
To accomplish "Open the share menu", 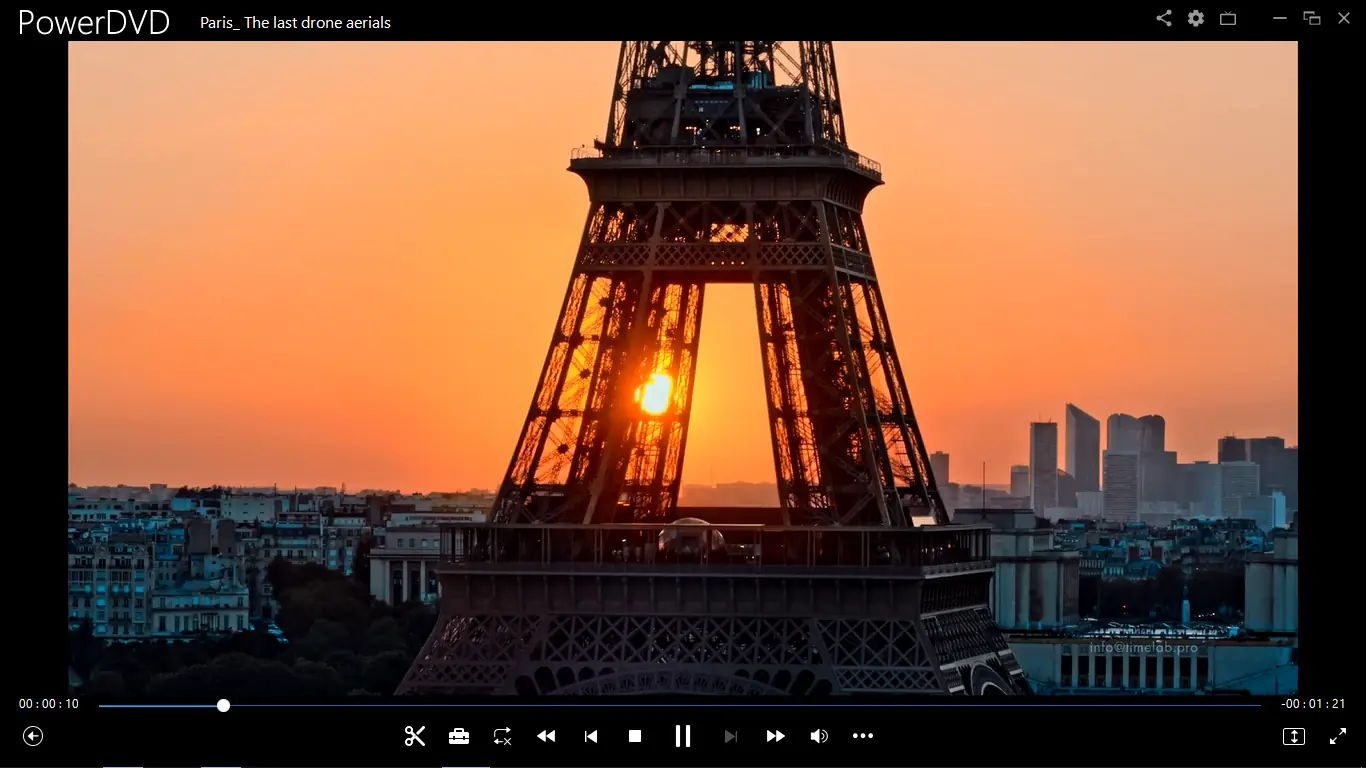I will [x=1164, y=18].
